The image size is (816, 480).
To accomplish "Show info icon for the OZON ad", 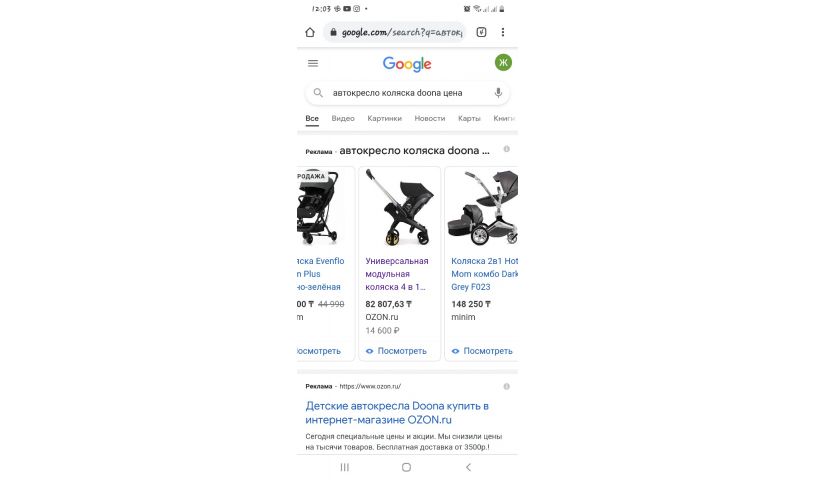I will click(506, 386).
